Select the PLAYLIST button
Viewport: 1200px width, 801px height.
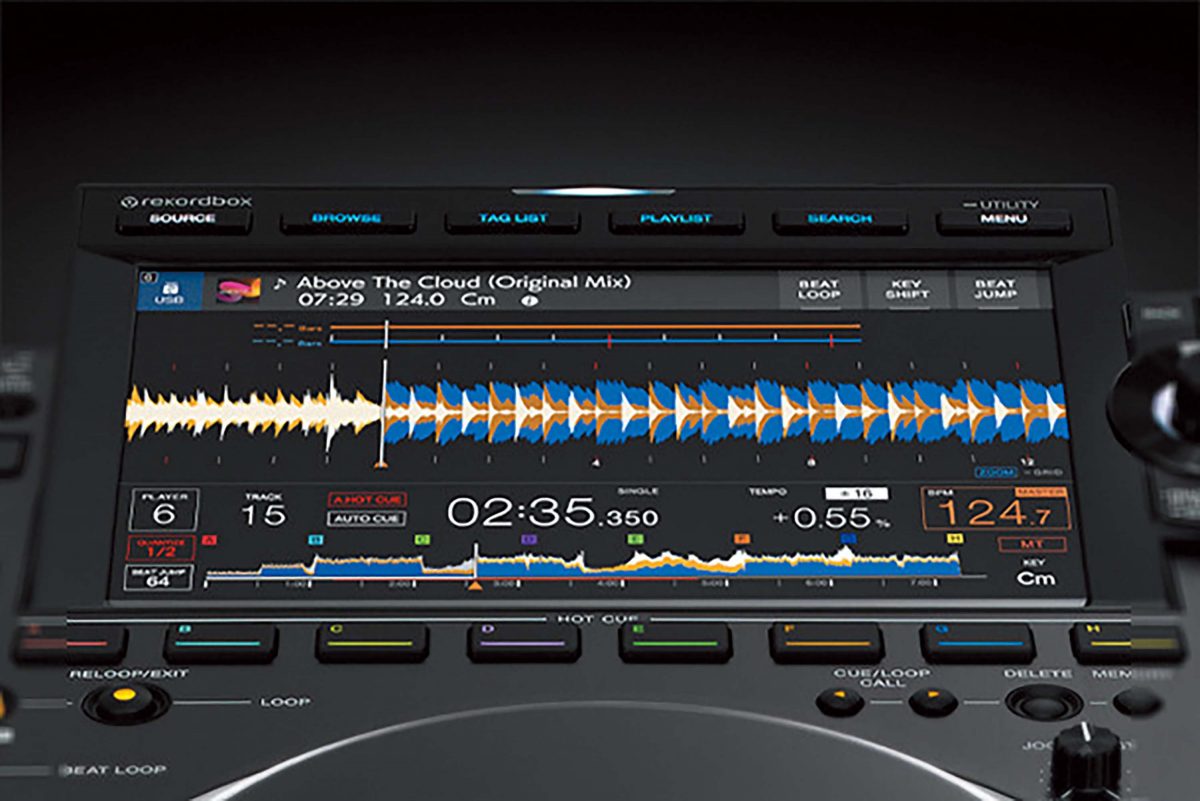675,219
